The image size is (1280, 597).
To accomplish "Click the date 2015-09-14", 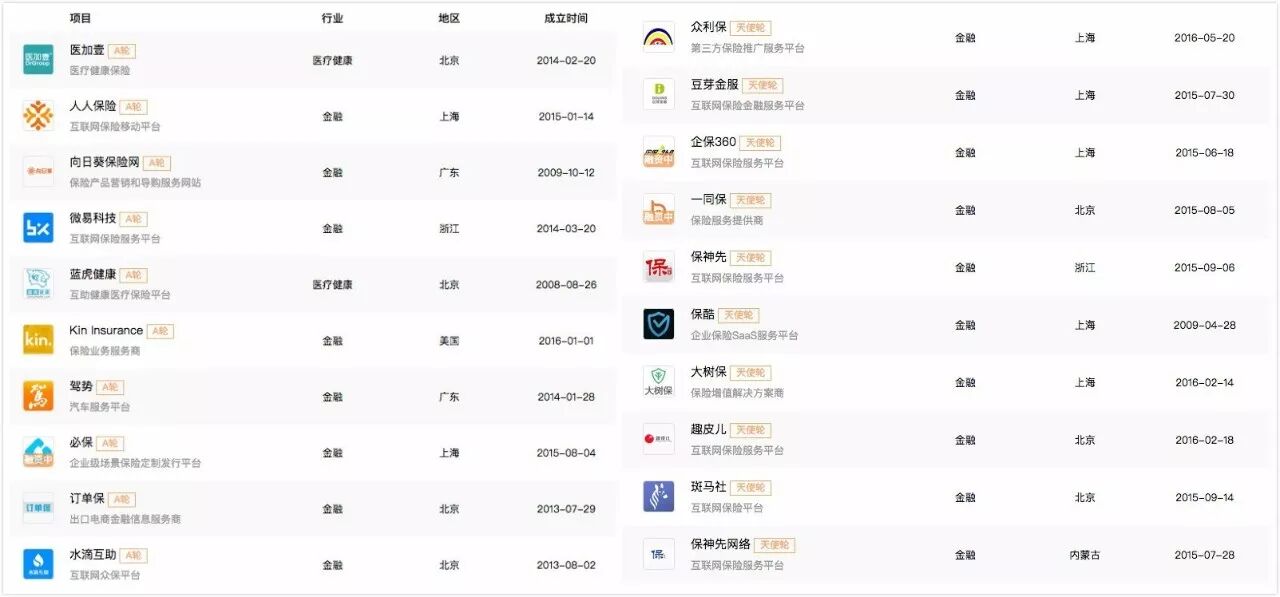I will (1204, 498).
